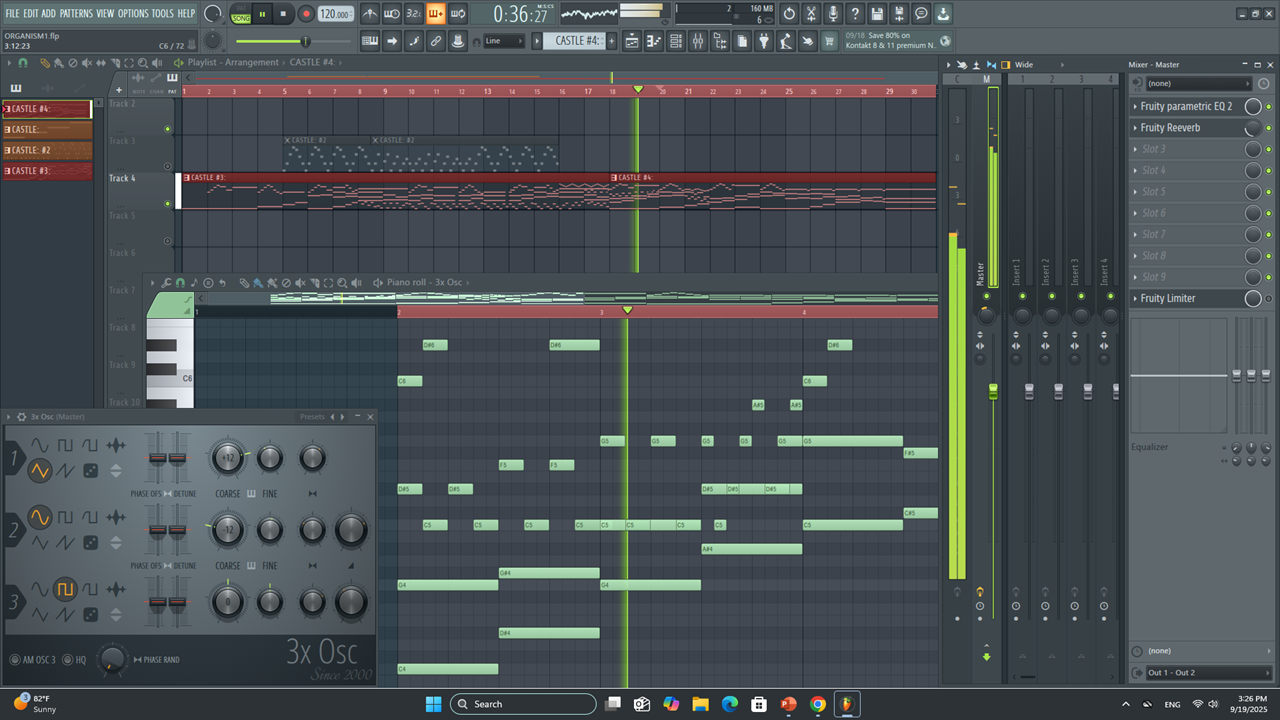
Task: Select sine wave shape for oscillator 1
Action: click(39, 445)
